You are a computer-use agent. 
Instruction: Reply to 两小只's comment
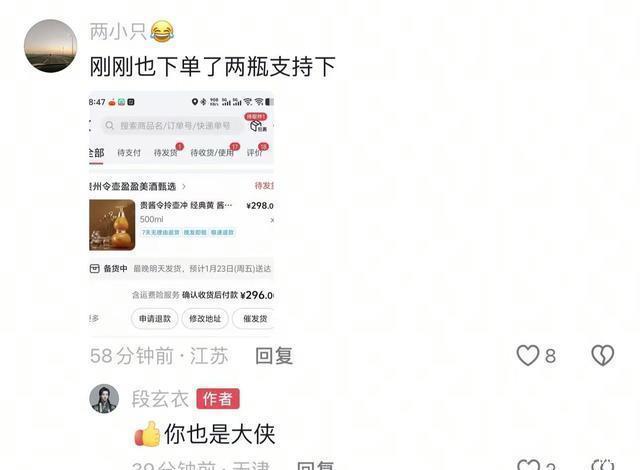click(274, 356)
